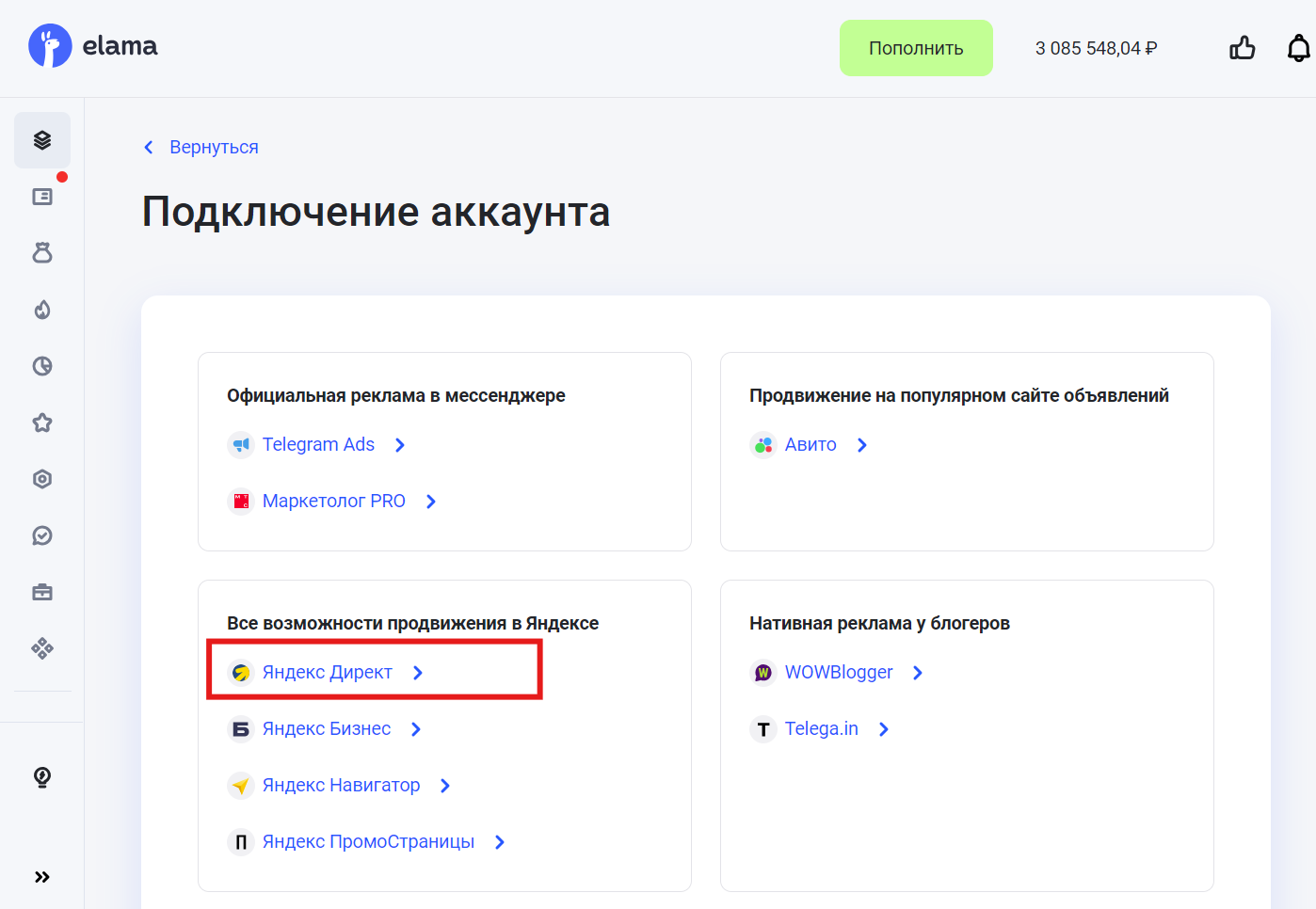Click the Яндекс ПромоСтраницы П icon
This screenshot has height=909, width=1316.
241,842
